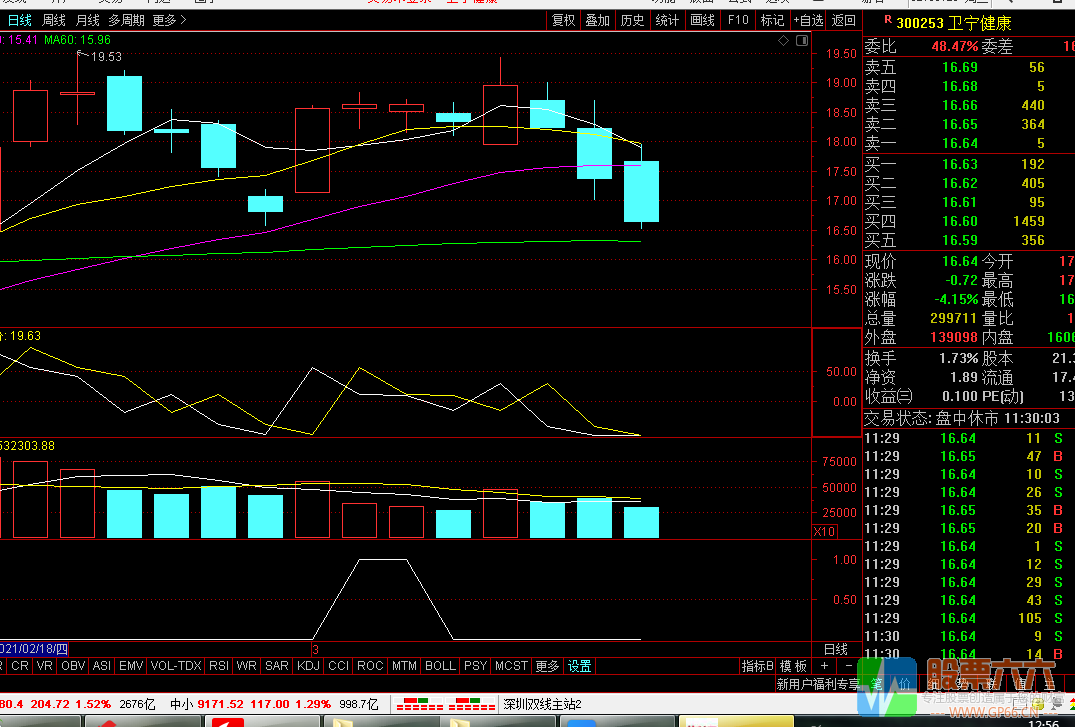This screenshot has width=1075, height=727.
Task: Click the plus zoom button at chart bottom
Action: 824,666
